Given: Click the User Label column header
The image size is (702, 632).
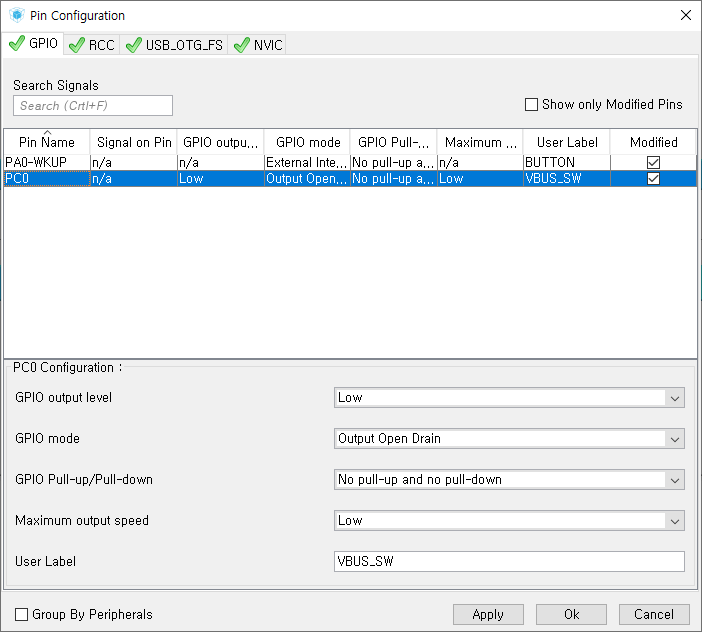Looking at the screenshot, I should point(567,142).
